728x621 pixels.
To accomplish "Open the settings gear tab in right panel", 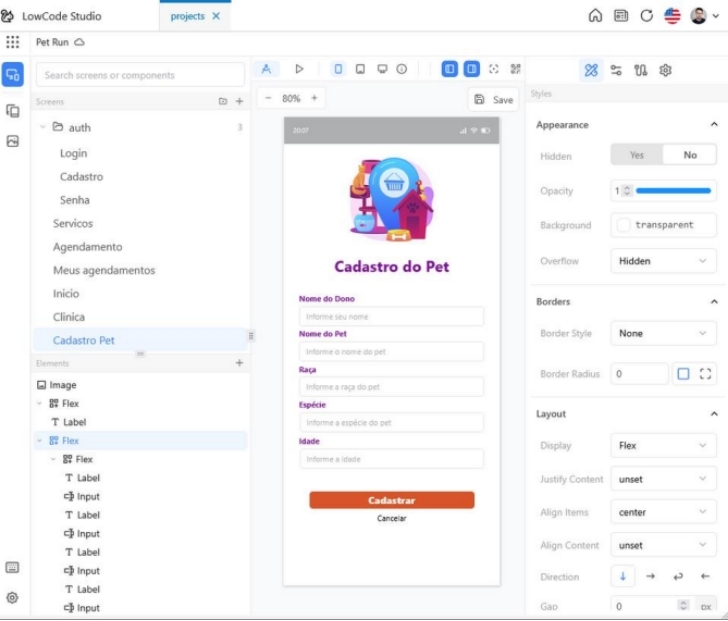I will 666,70.
